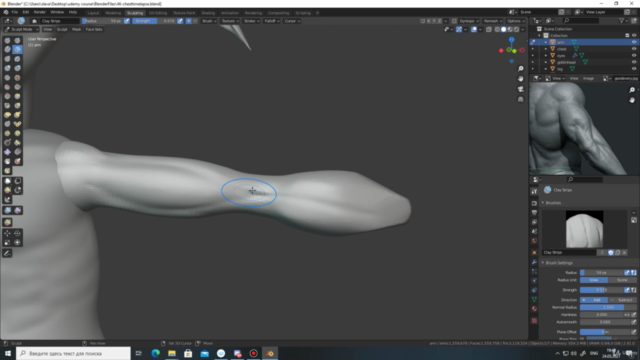640x360 pixels.
Task: Open the Falloff dropdown in header
Action: coord(271,21)
